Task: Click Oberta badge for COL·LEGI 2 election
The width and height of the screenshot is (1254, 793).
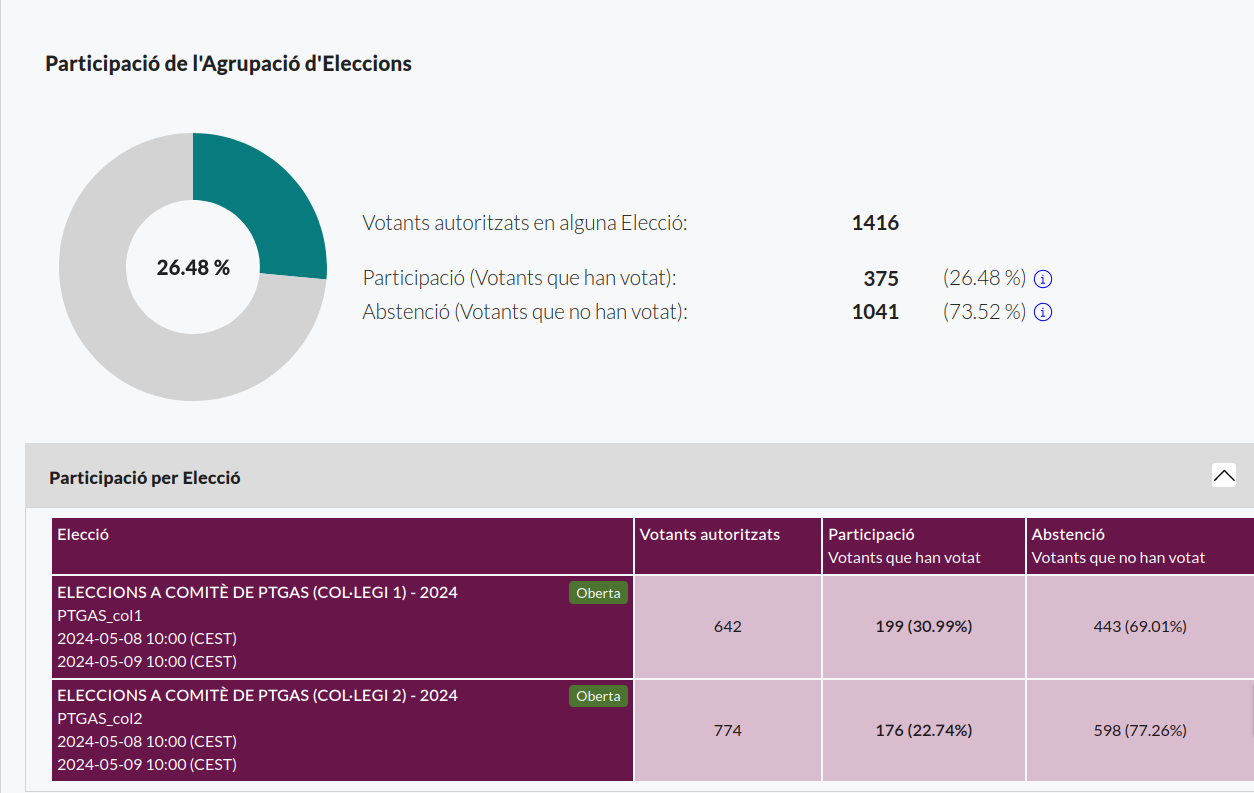Action: [598, 696]
